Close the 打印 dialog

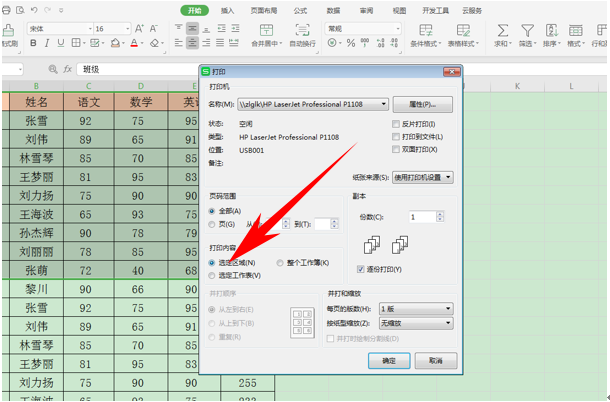click(452, 72)
